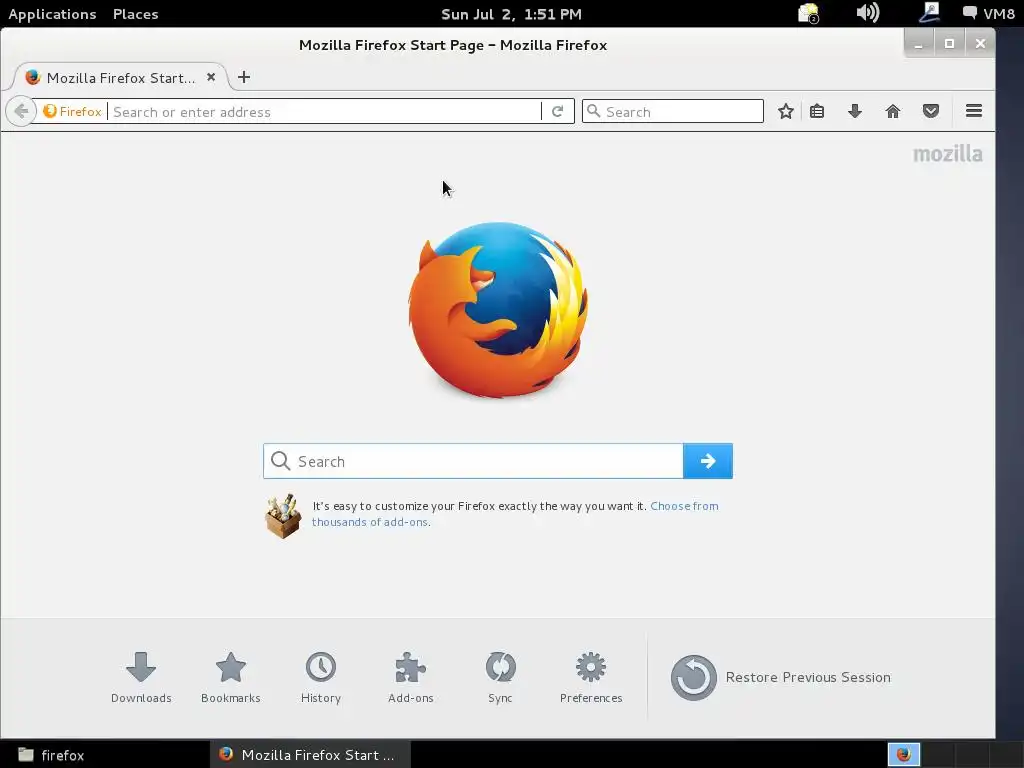
Task: Open Sync shortcut on start page
Action: (500, 678)
